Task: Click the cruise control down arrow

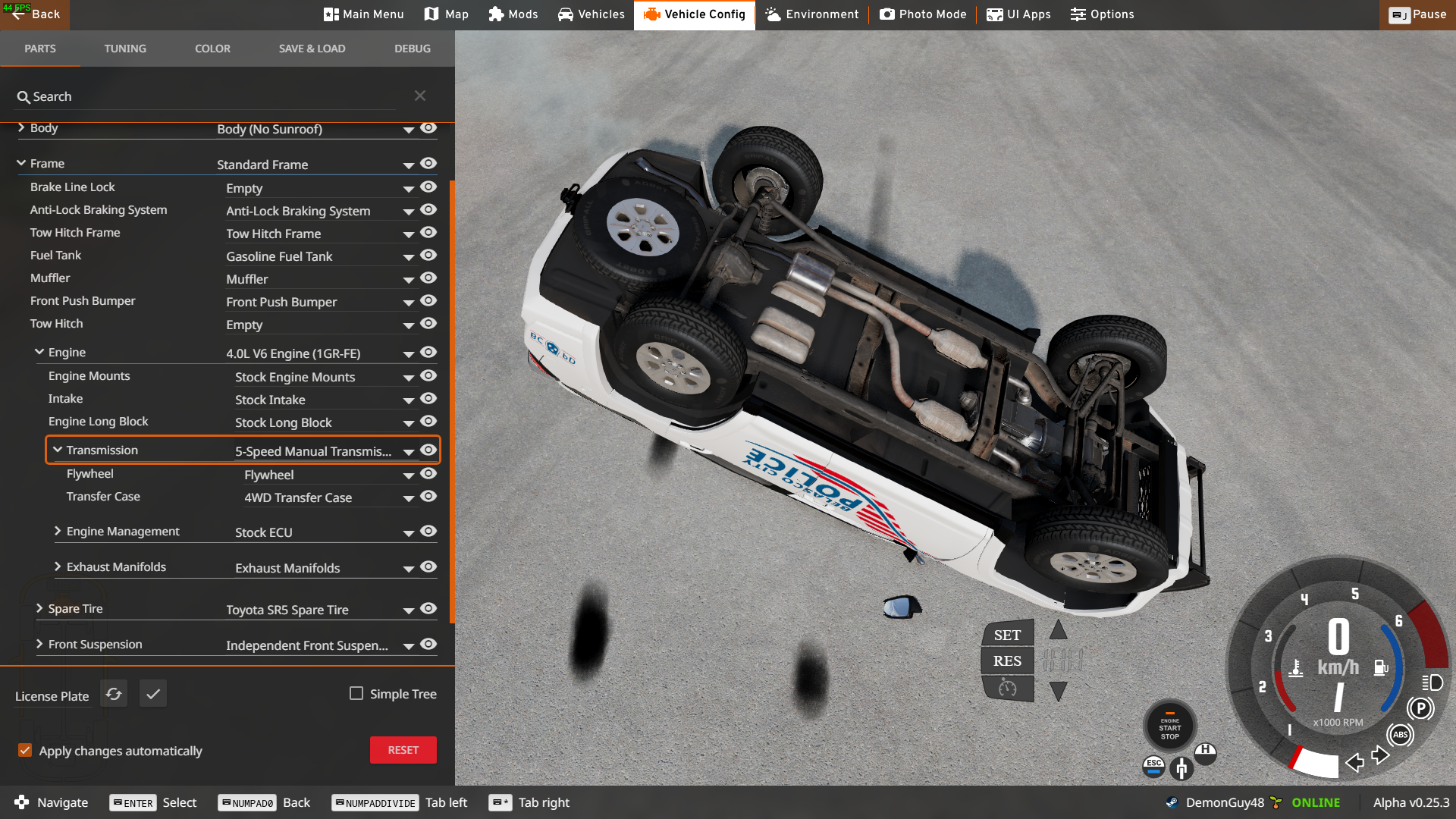Action: click(x=1058, y=691)
